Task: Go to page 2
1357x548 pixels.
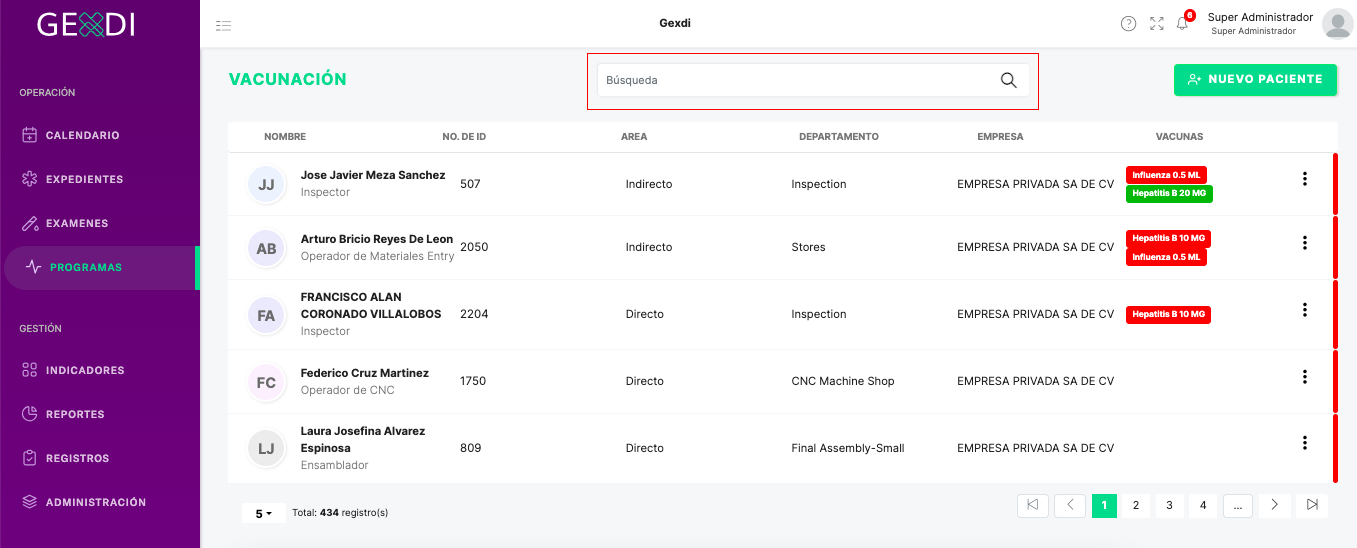Action: point(1136,505)
